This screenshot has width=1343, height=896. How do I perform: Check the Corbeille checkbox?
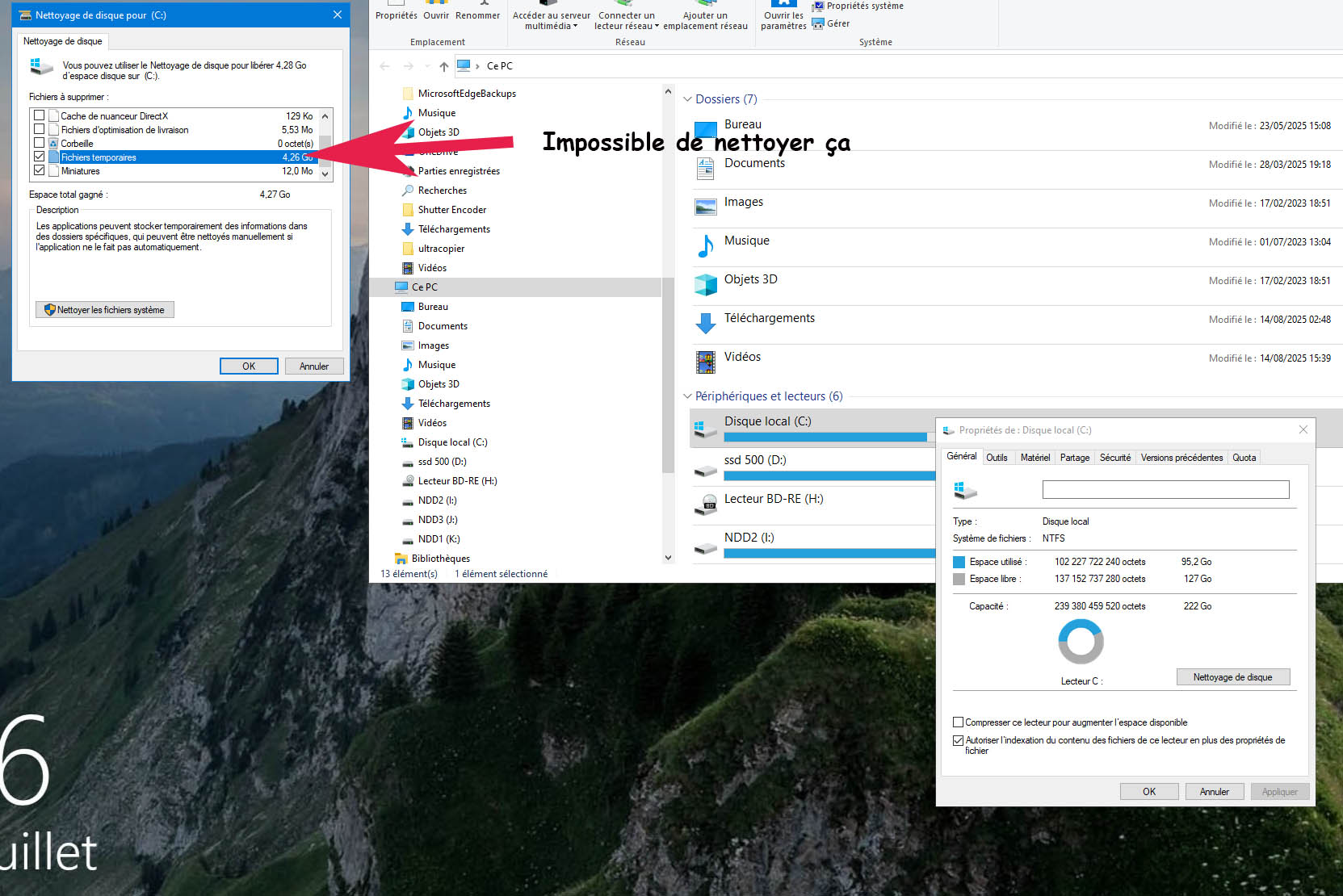[x=39, y=143]
